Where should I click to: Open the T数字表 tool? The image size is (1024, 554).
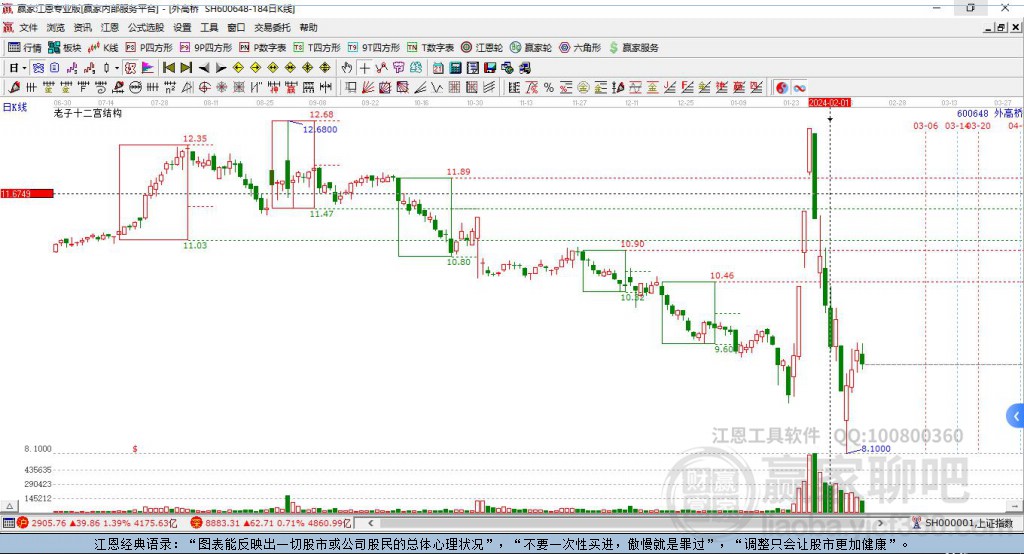pyautogui.click(x=430, y=48)
